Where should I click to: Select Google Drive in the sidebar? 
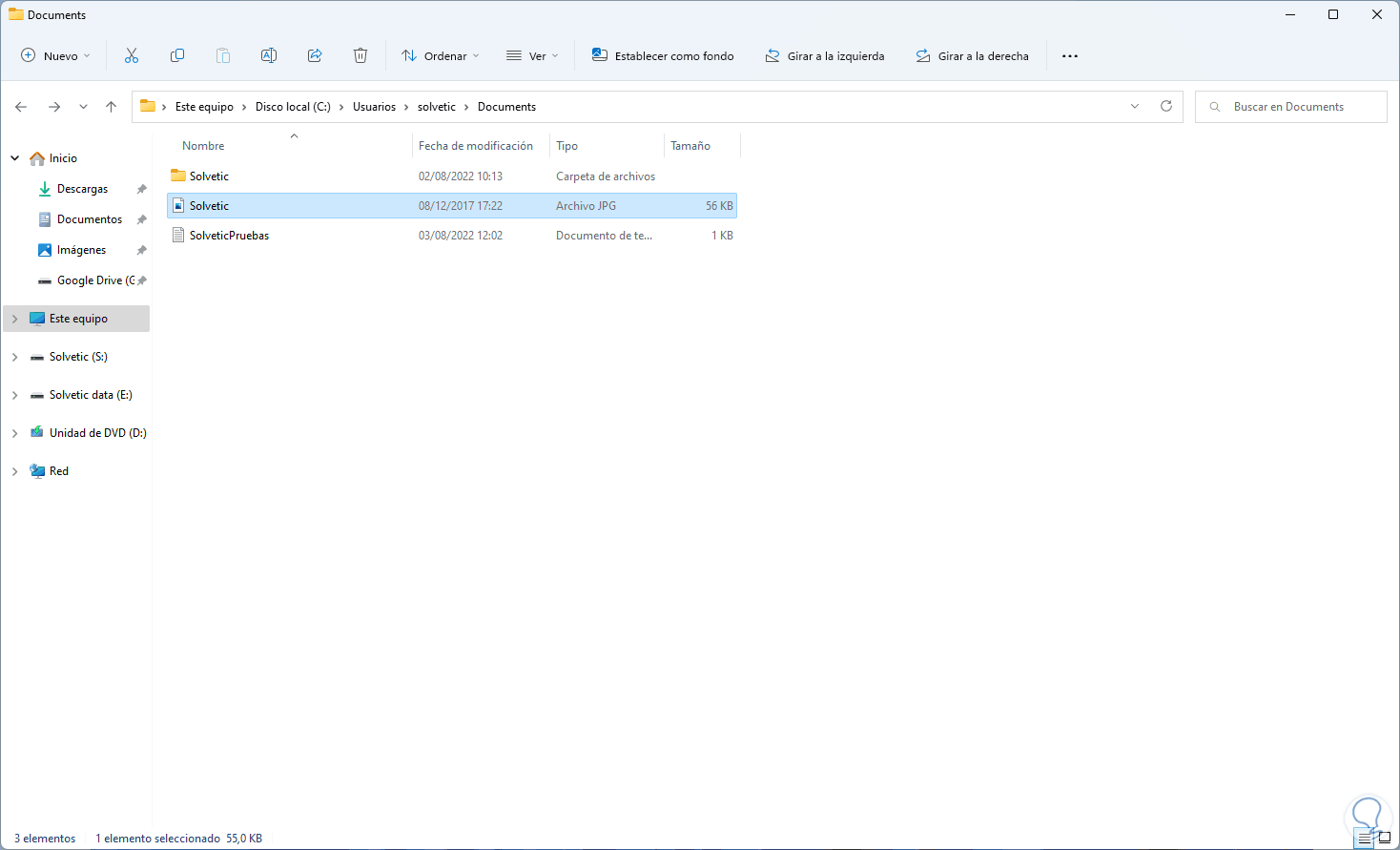[95, 280]
